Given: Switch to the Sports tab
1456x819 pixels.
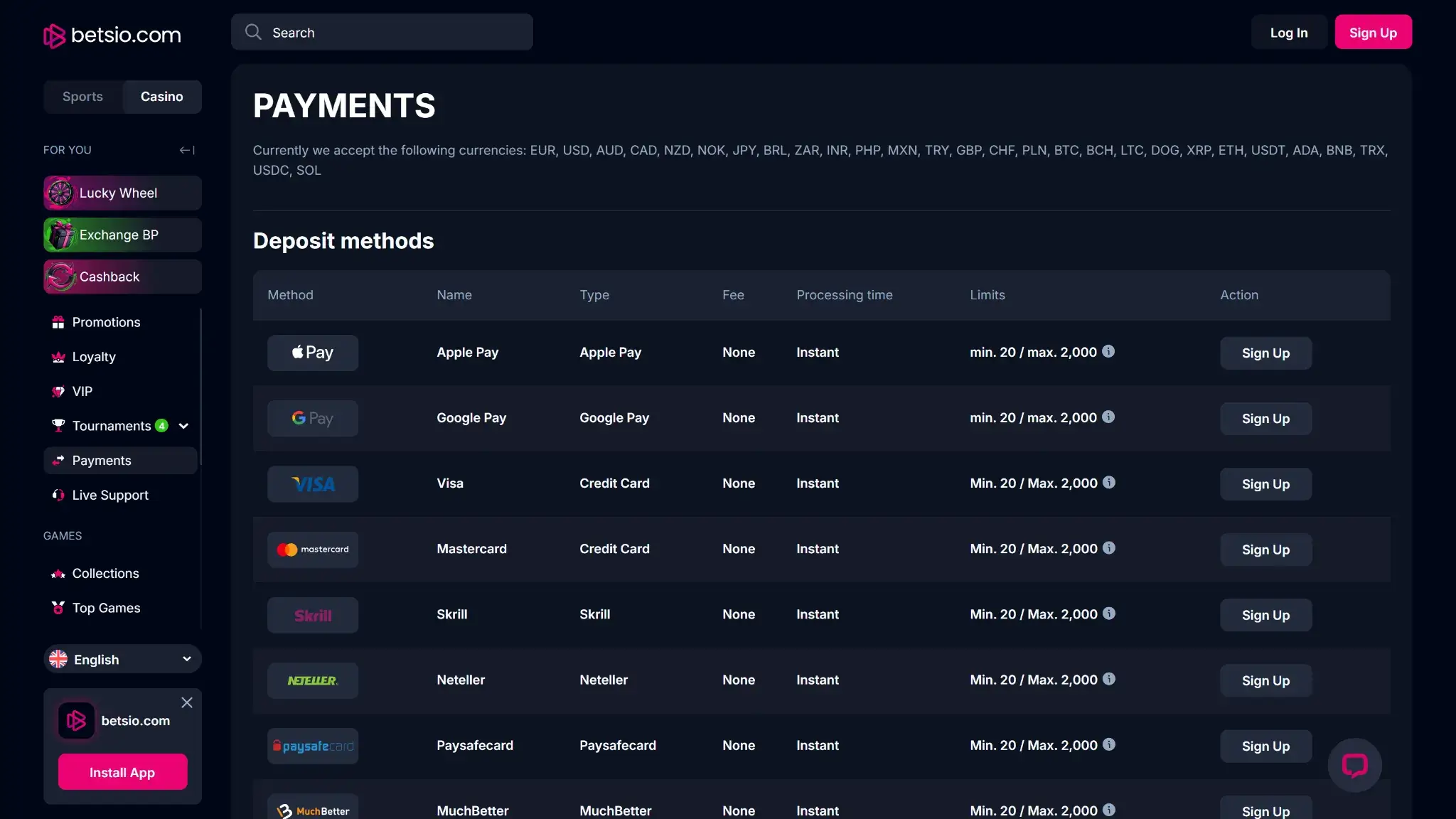Looking at the screenshot, I should point(82,97).
